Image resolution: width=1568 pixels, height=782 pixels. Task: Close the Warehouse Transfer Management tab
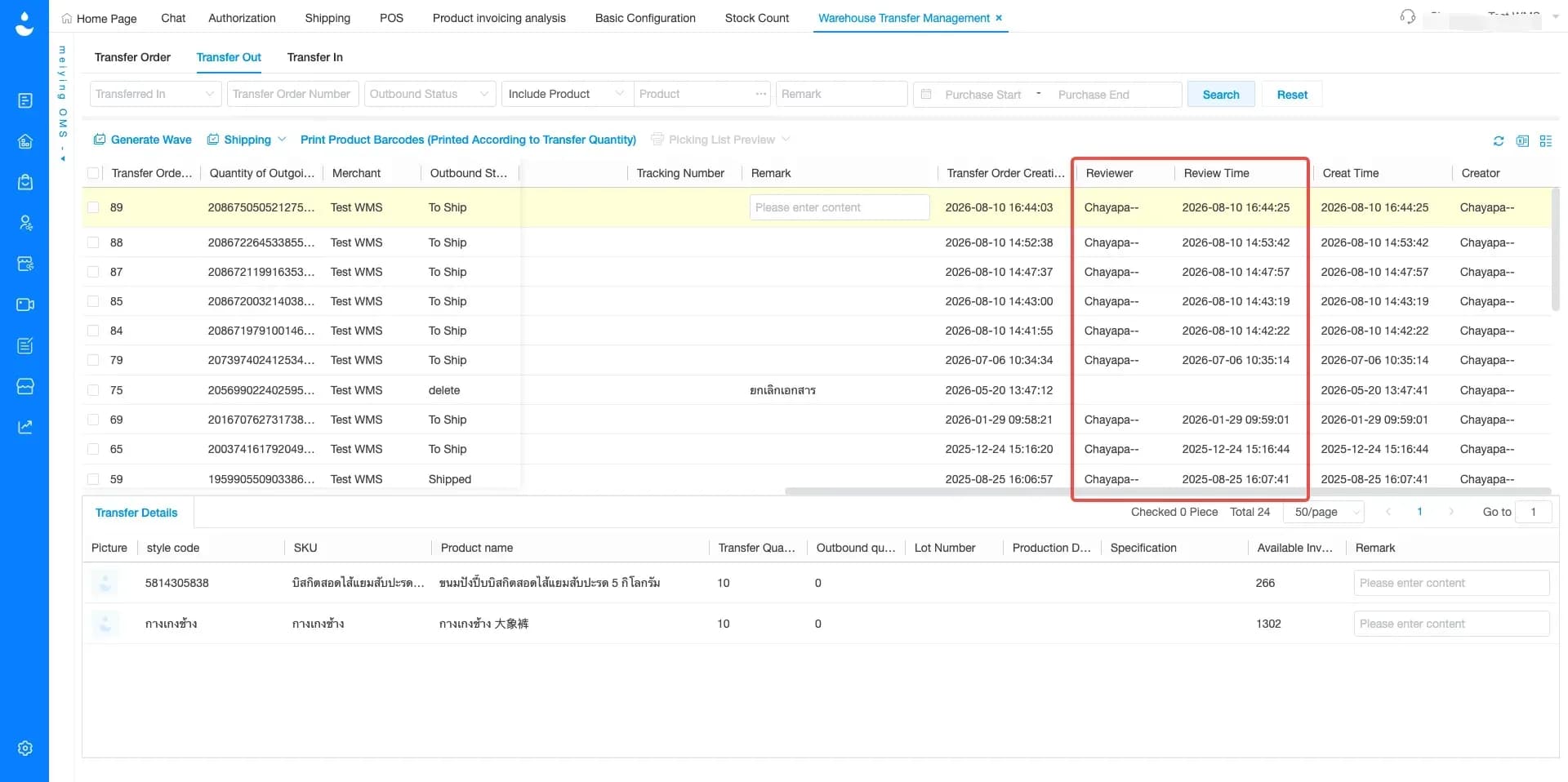pos(999,18)
